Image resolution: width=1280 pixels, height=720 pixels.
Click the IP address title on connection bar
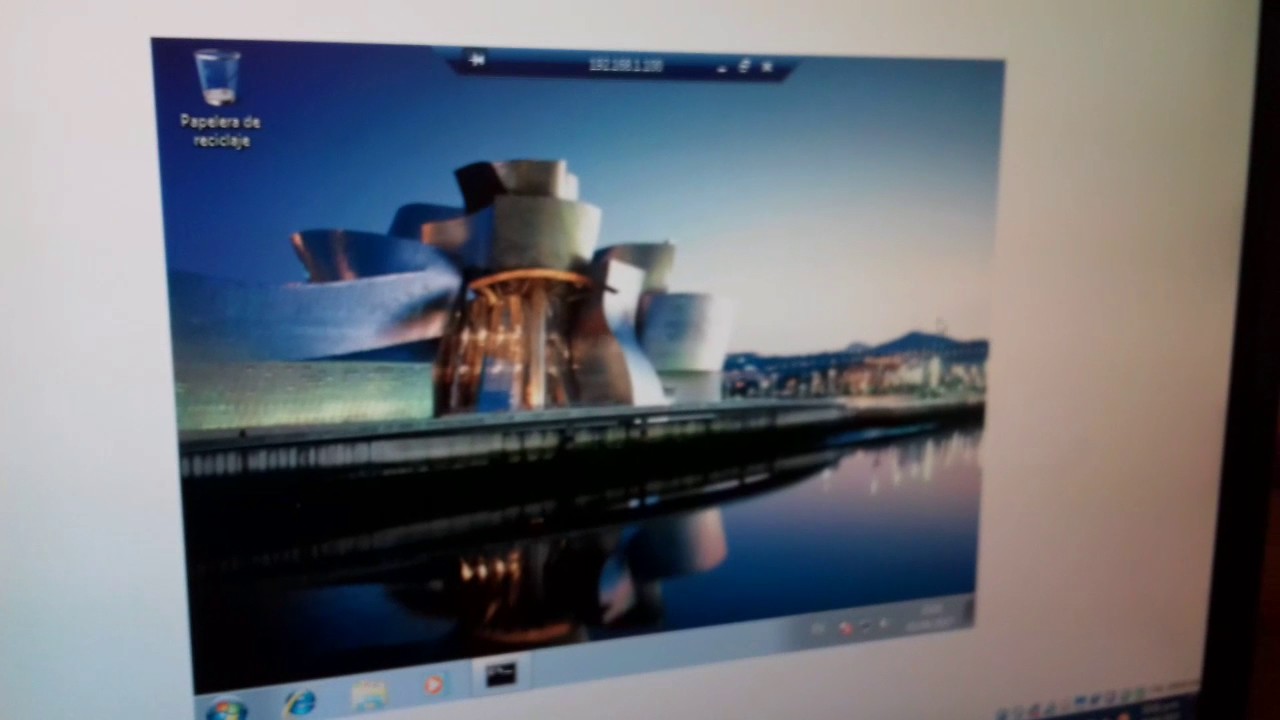[x=625, y=65]
